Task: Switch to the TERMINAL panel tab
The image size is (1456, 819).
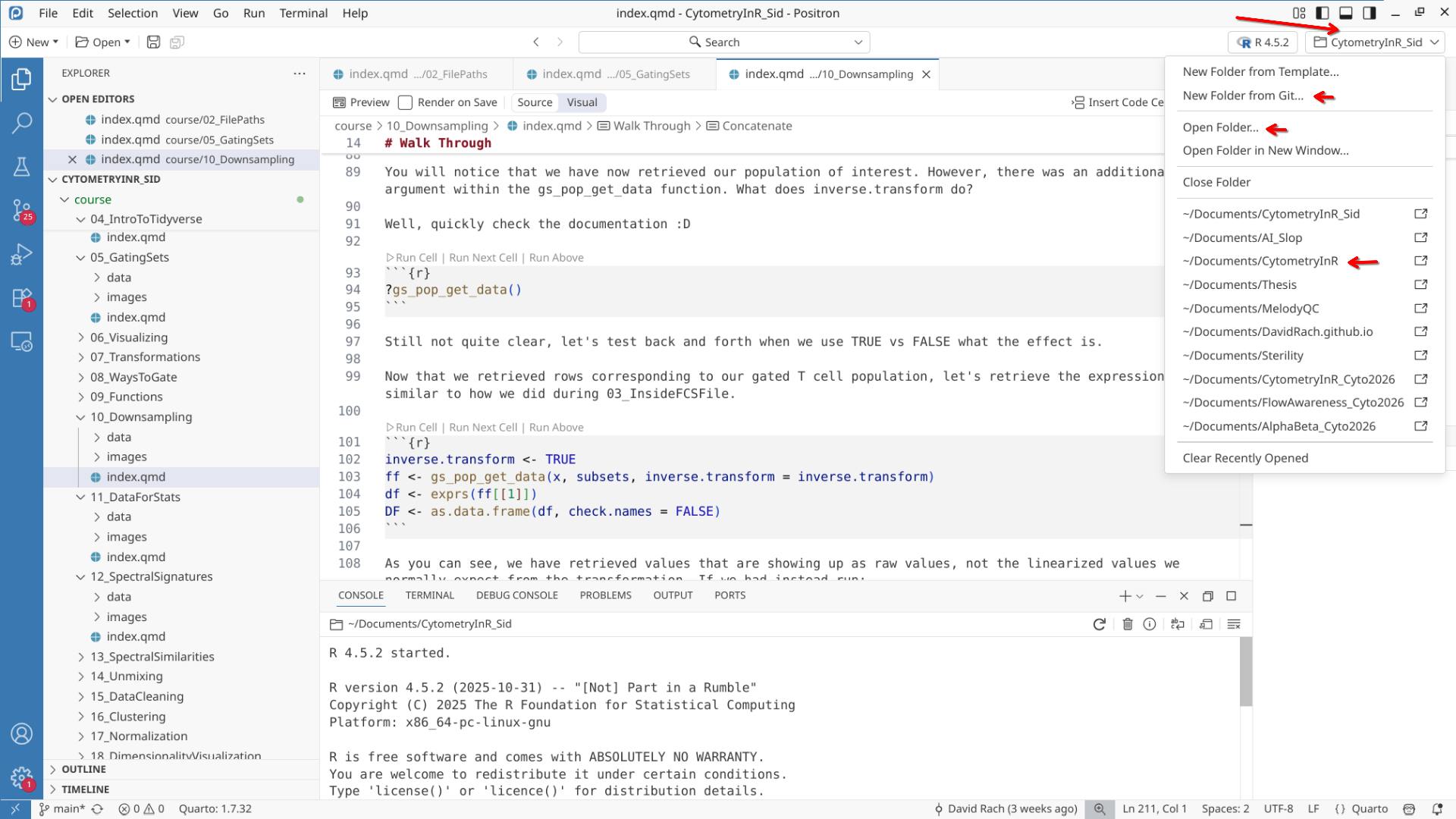Action: 429,595
